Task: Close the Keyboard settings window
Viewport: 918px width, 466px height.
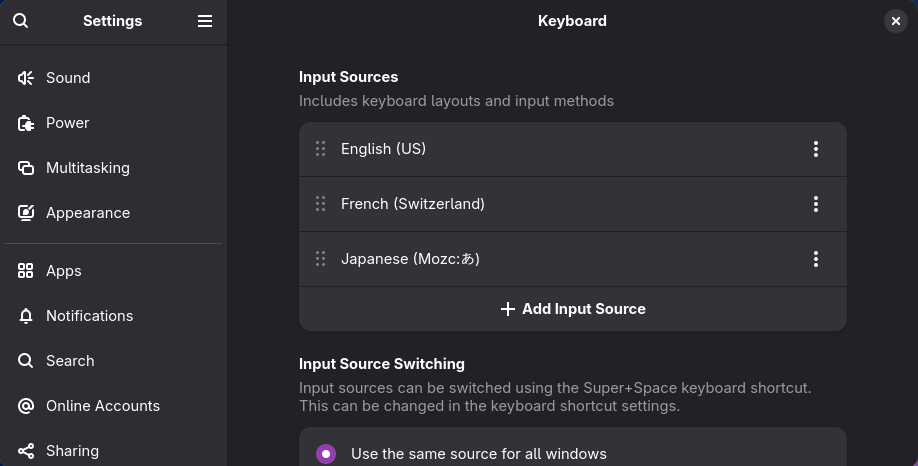Action: click(895, 21)
